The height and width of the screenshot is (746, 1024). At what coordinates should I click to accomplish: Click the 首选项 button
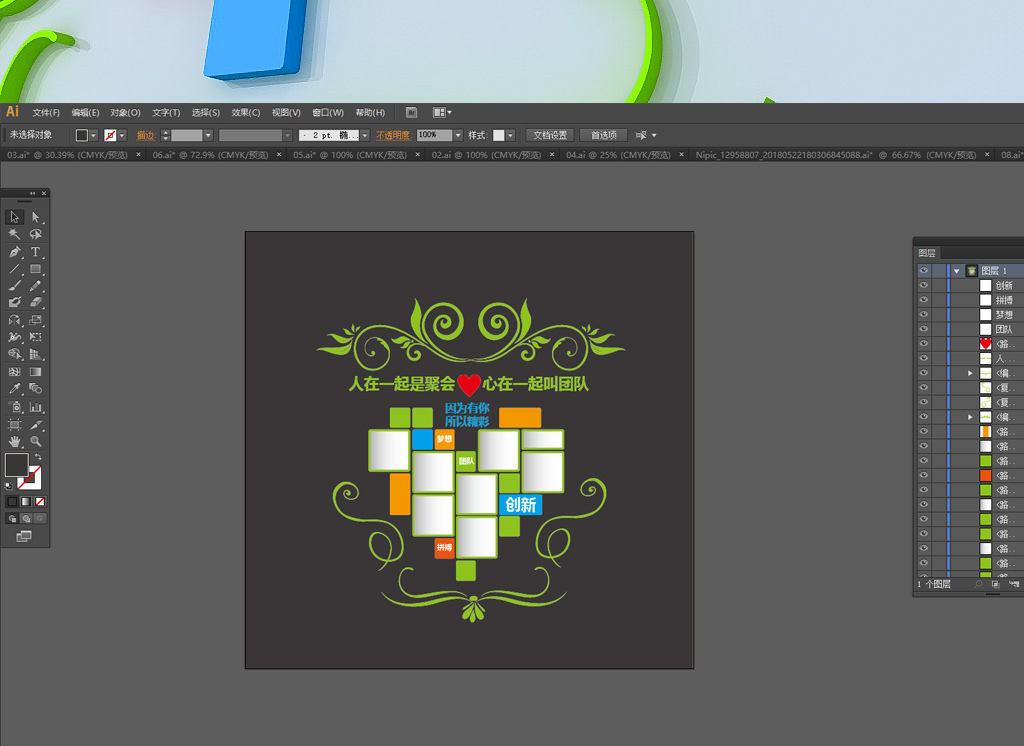click(603, 135)
